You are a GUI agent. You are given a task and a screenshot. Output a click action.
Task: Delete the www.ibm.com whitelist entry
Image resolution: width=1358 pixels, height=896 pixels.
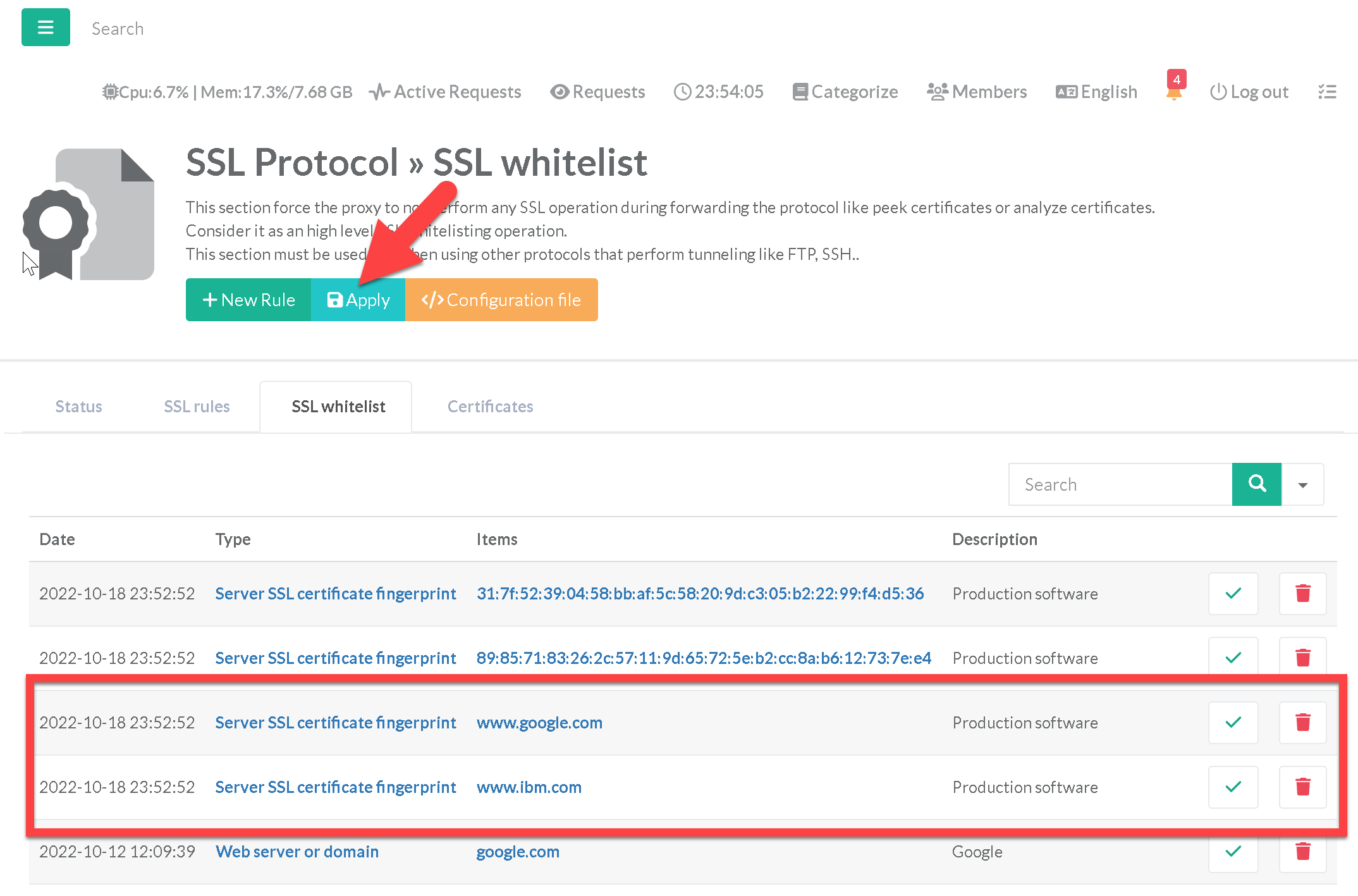point(1302,787)
